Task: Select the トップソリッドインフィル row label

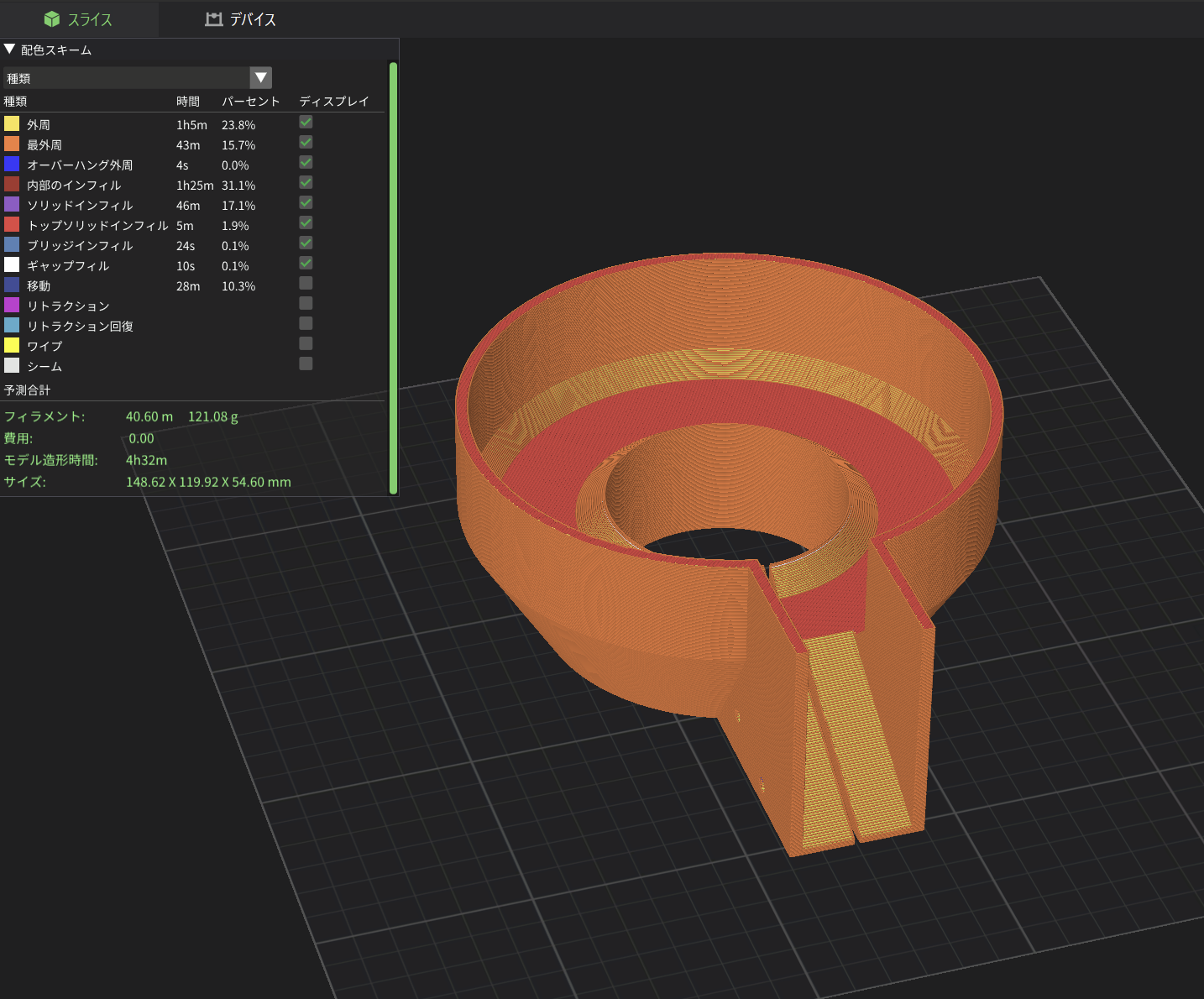Action: click(x=97, y=226)
